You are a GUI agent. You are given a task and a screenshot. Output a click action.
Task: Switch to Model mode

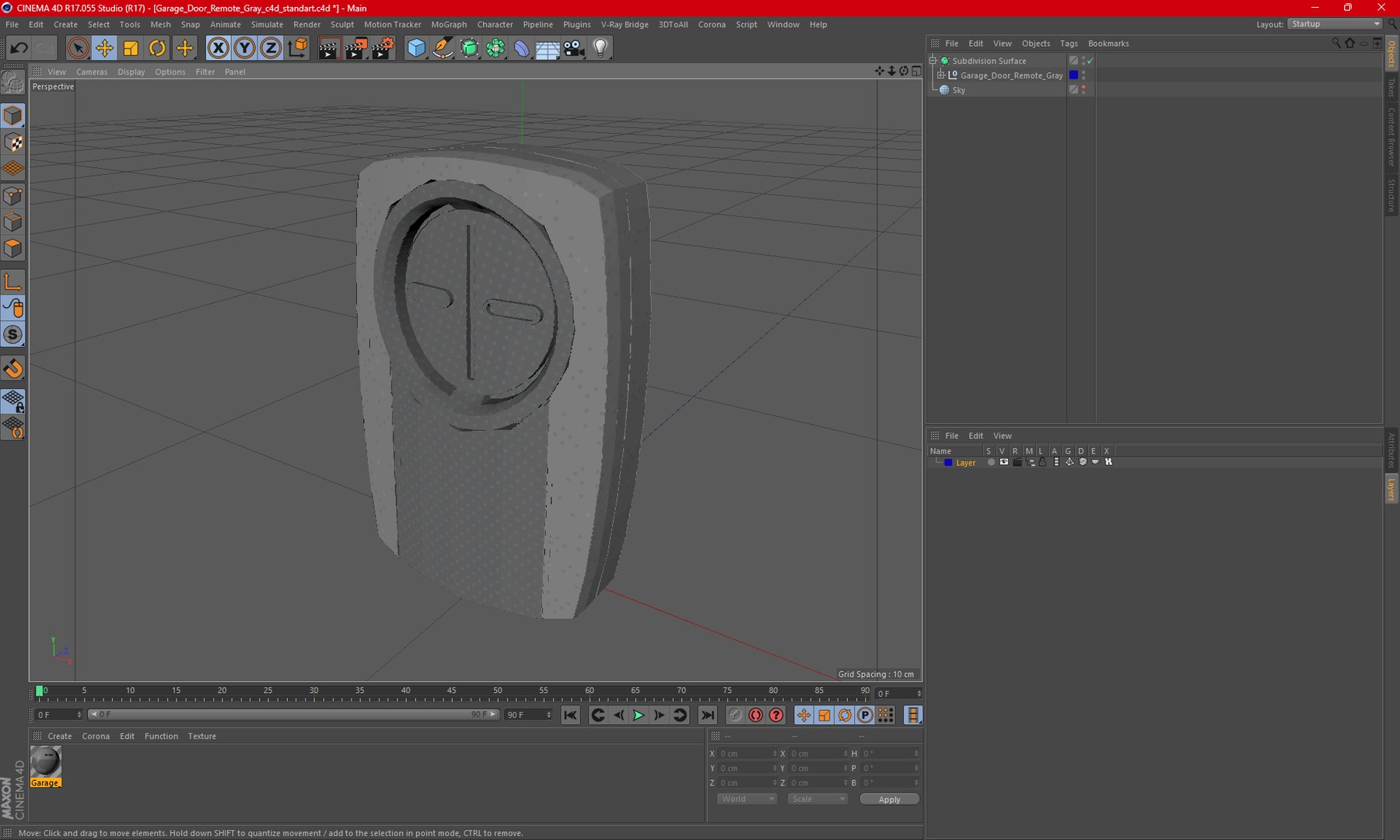(x=13, y=116)
